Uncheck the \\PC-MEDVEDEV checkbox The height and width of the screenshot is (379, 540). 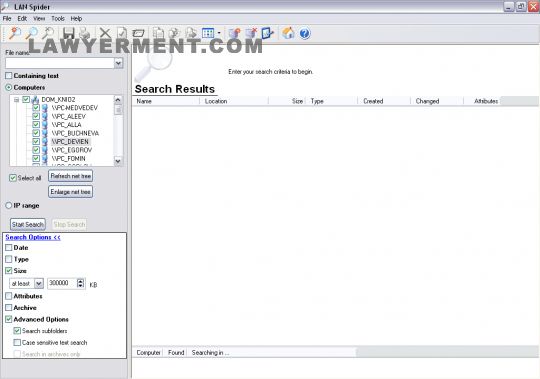36,108
